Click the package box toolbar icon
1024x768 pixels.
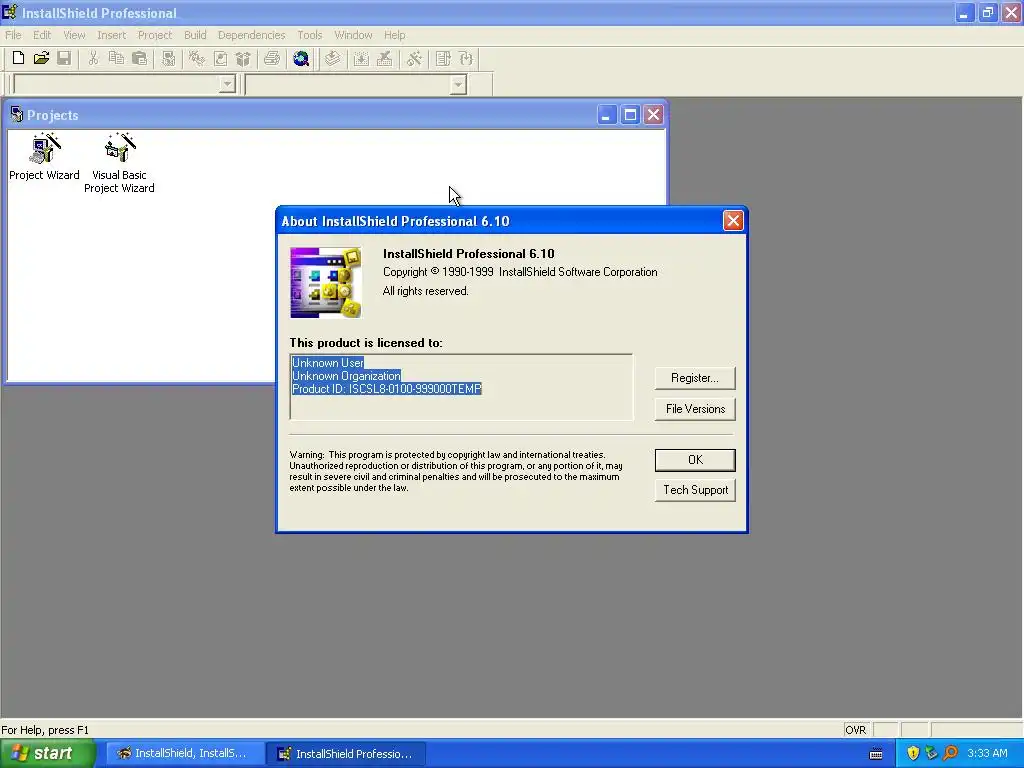pyautogui.click(x=243, y=59)
